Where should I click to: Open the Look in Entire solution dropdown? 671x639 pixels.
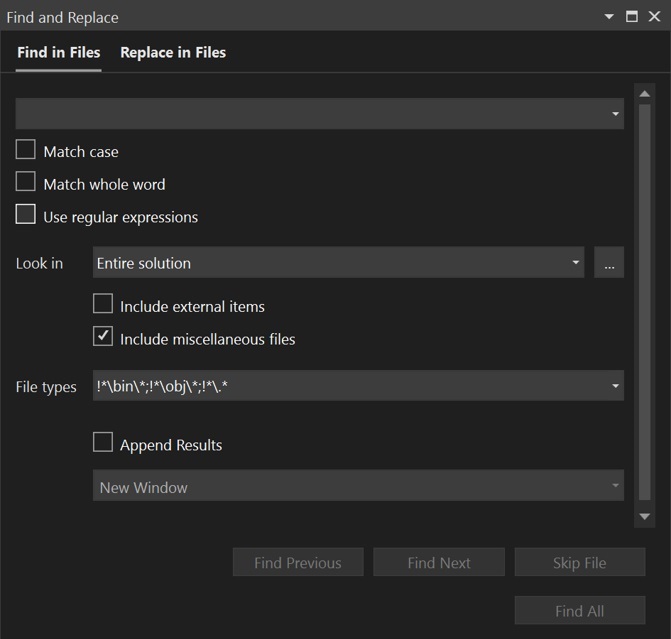(338, 262)
